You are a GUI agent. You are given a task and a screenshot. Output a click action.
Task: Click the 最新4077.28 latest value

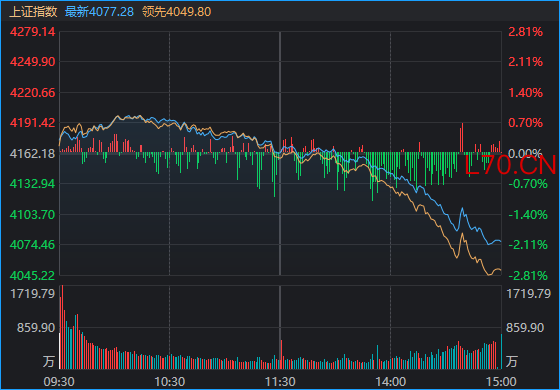click(99, 11)
